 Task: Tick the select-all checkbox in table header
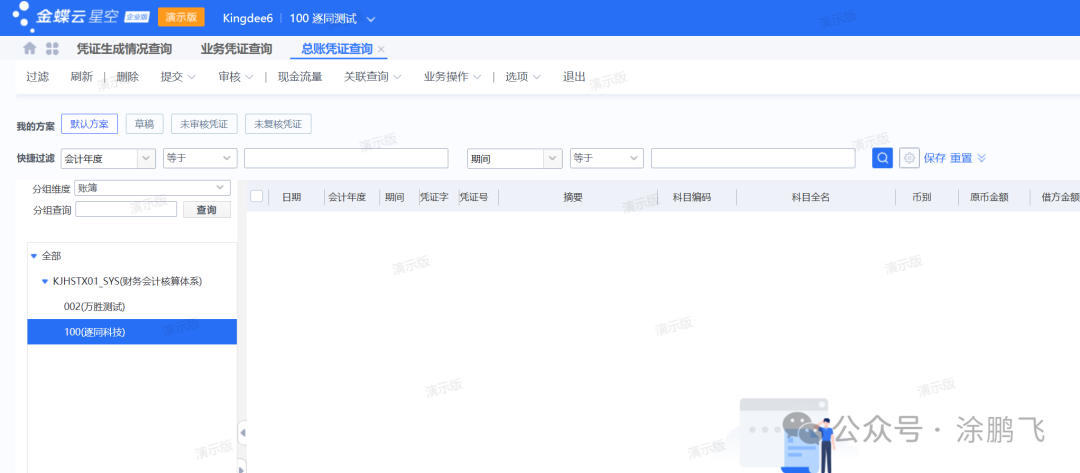[x=257, y=197]
